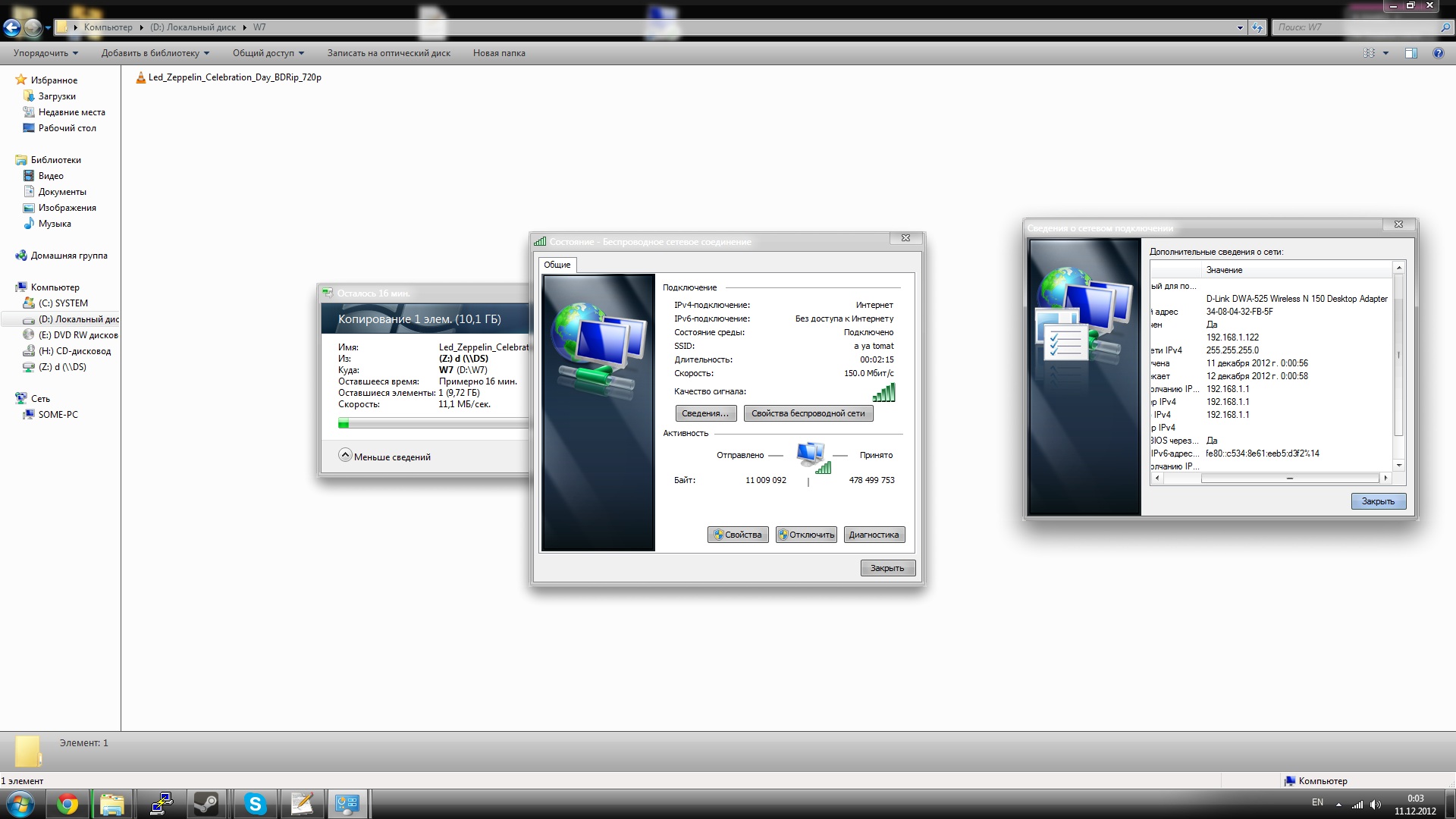Open the view options dropdown arrow
The height and width of the screenshot is (819, 1456).
[1385, 53]
